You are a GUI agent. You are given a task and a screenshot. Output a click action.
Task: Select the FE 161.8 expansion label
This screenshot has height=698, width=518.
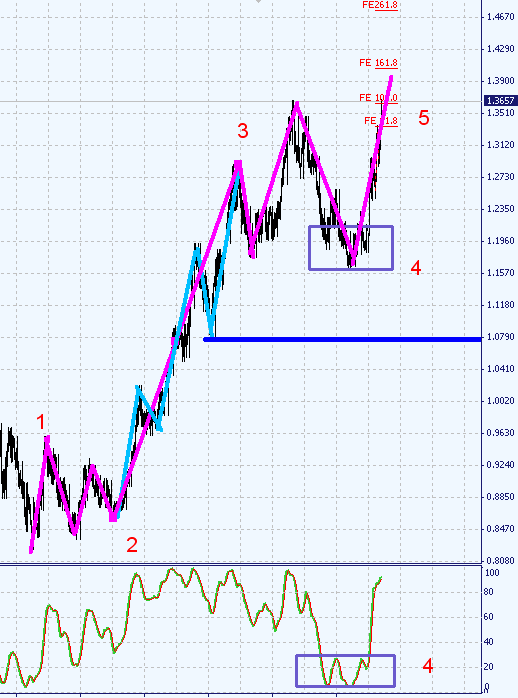click(378, 63)
